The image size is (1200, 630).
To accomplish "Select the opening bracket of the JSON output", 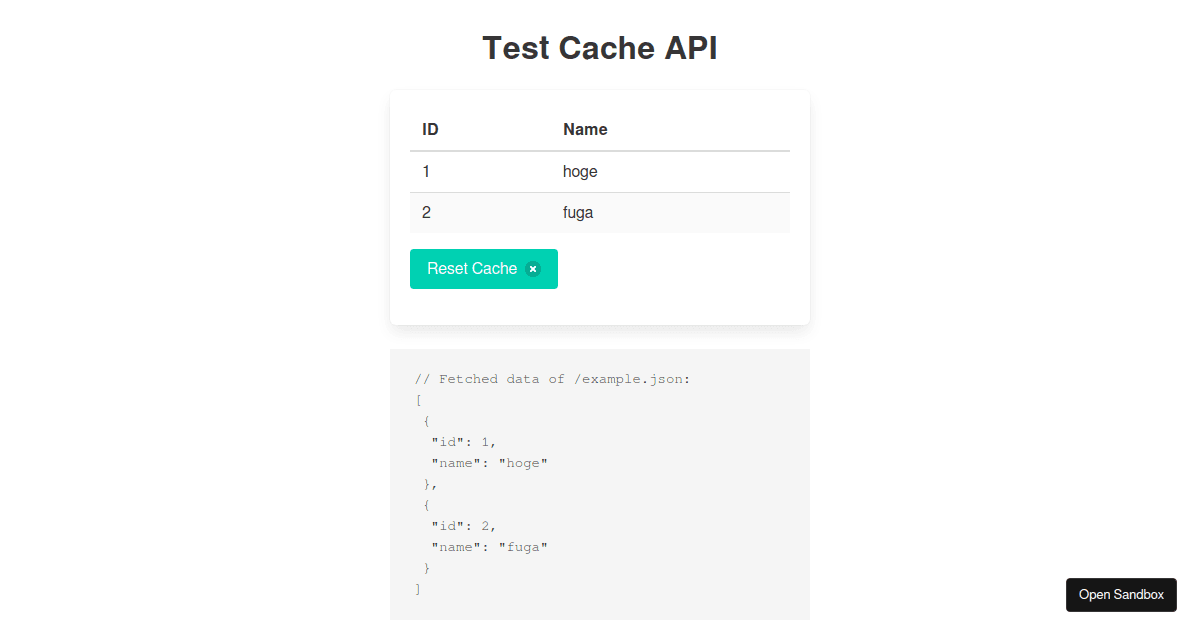I will tap(418, 400).
